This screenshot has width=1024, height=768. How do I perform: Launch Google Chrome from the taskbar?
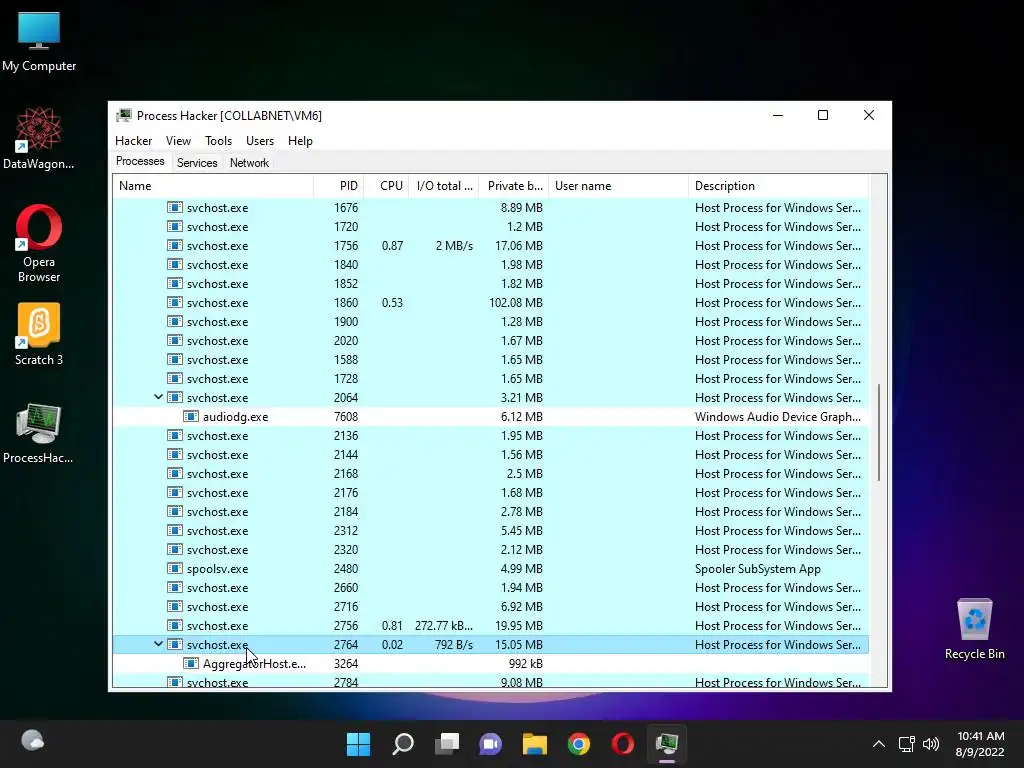point(579,744)
